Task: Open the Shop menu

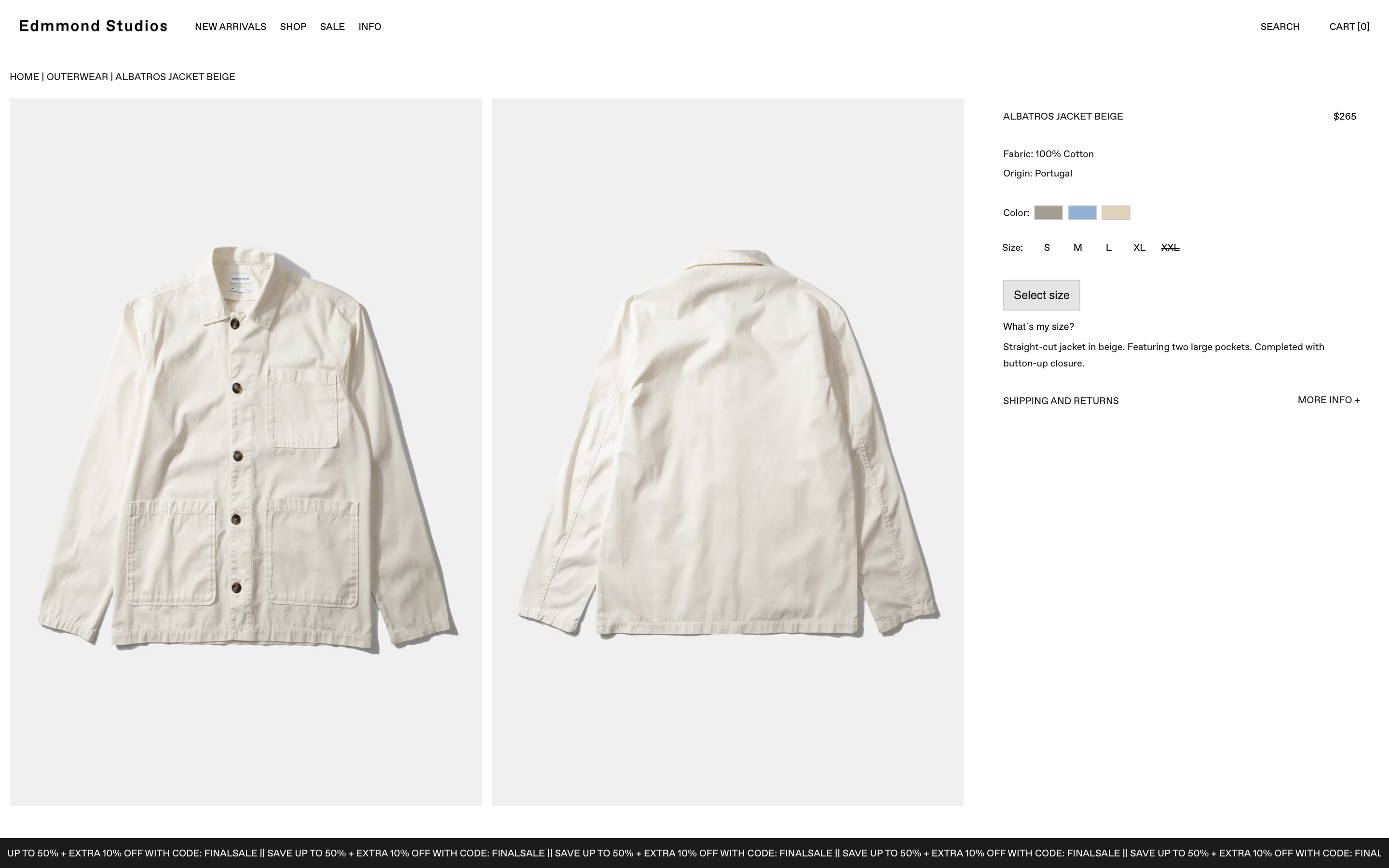Action: tap(293, 27)
